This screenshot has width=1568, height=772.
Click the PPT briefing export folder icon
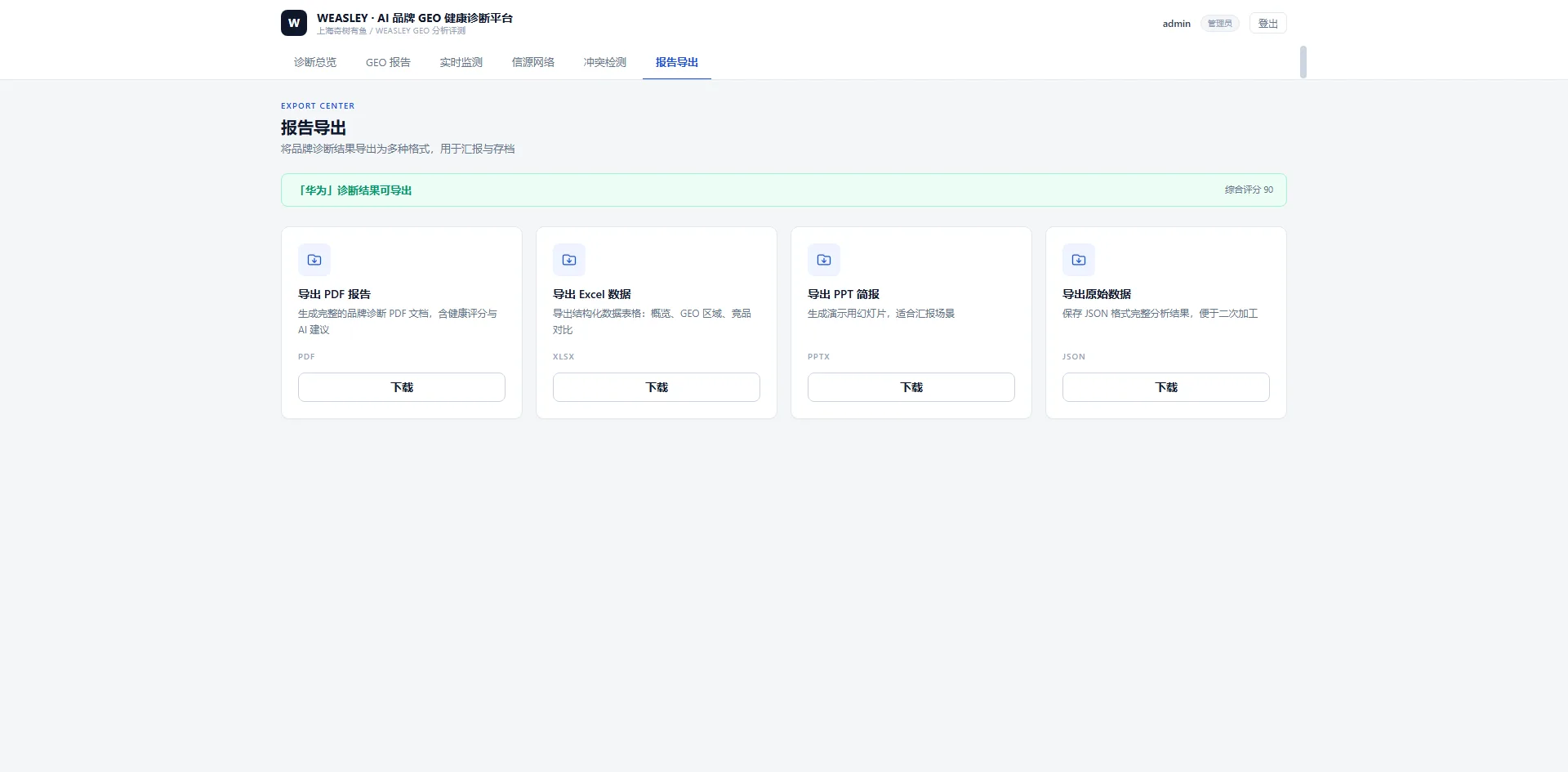824,260
